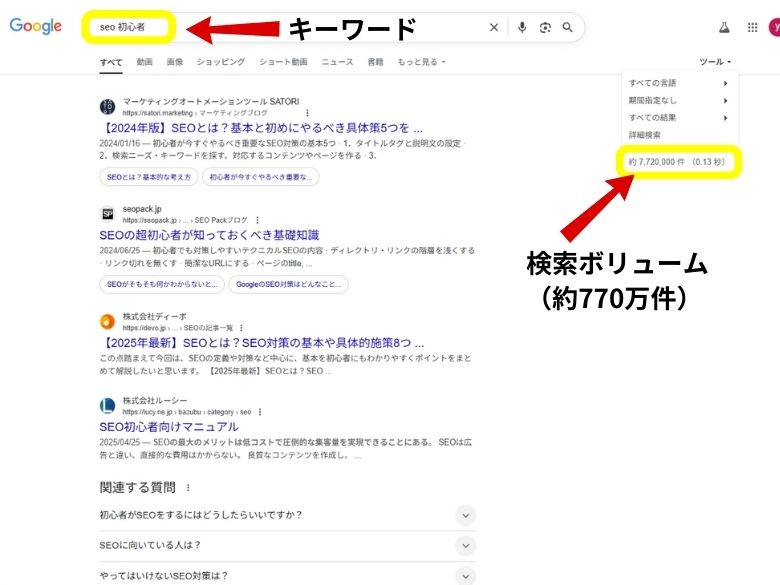Click the SEOがそもそも何かわからないと chip
Screen dimensions: 780x585
[x=162, y=285]
